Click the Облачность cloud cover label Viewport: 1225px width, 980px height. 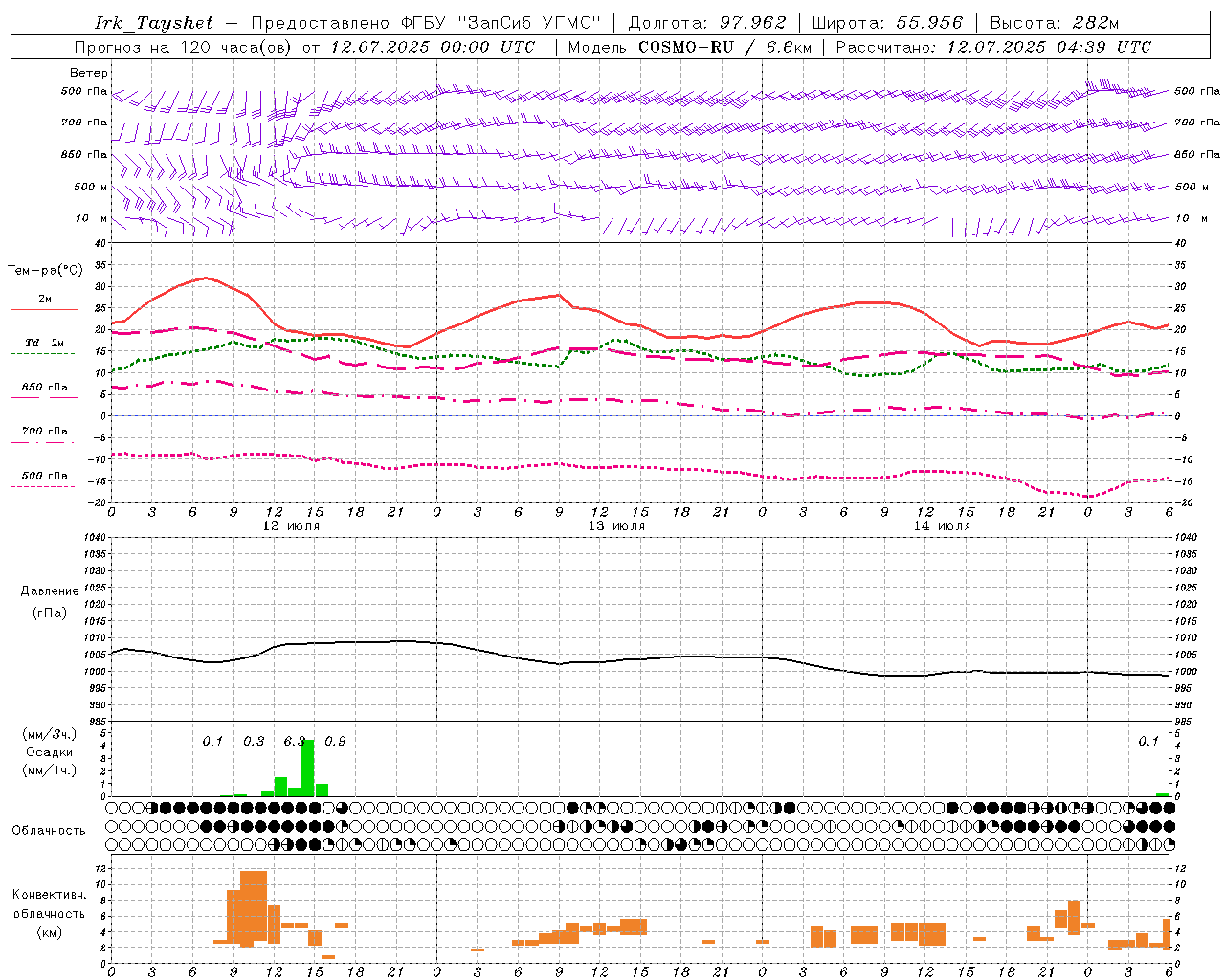tap(49, 830)
